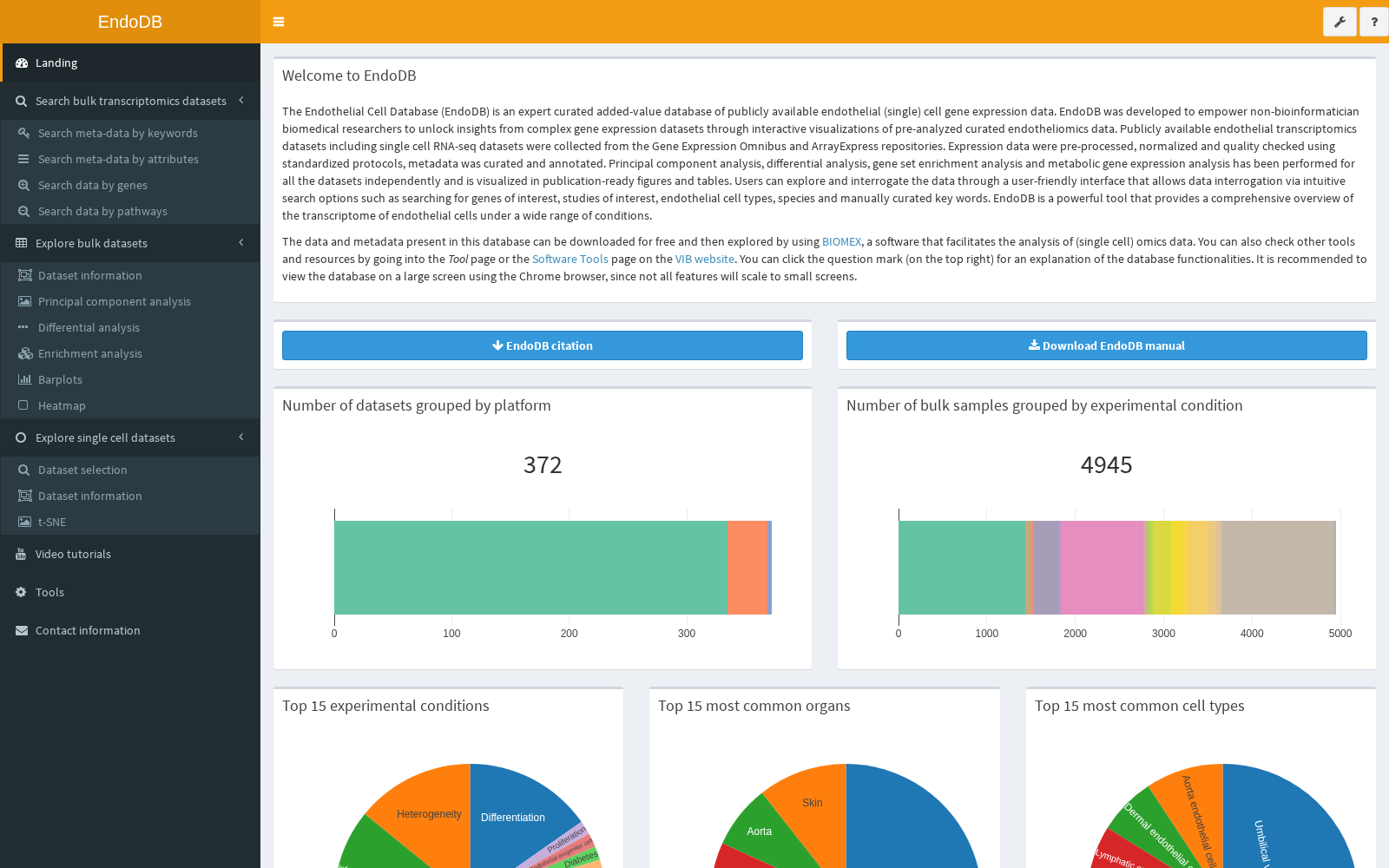Open Search meta-data by keywords

[x=130, y=133]
